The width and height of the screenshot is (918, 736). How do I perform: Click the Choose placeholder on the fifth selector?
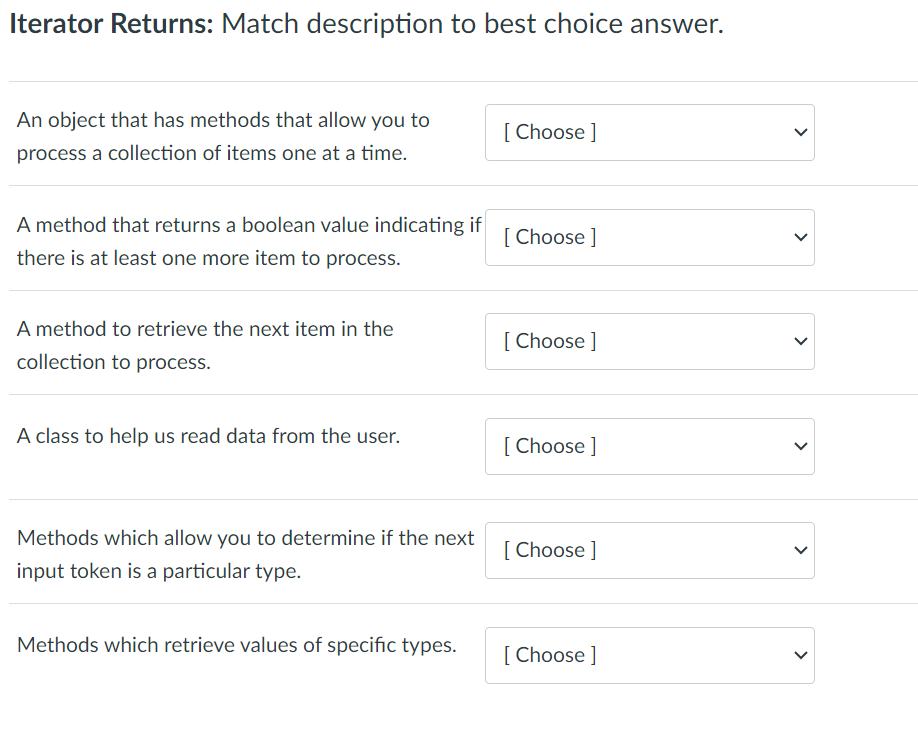[x=548, y=550]
